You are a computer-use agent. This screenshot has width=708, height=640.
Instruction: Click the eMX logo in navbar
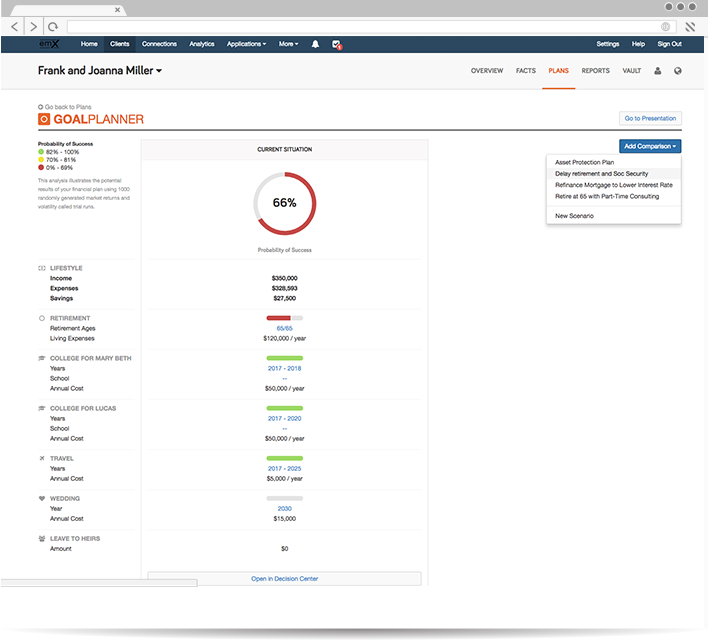tap(49, 44)
